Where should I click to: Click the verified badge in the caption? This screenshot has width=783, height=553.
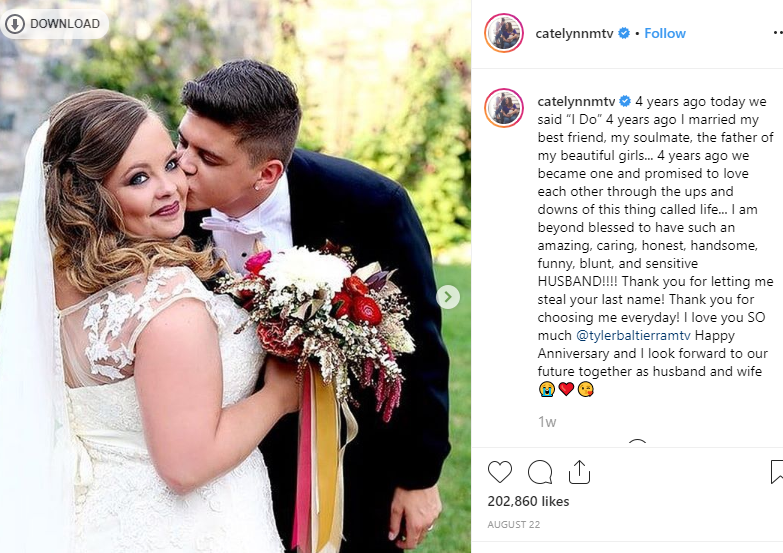pos(625,101)
